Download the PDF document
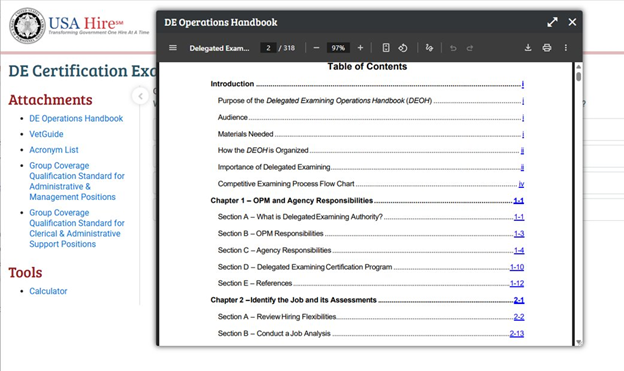The width and height of the screenshot is (624, 371). point(528,48)
